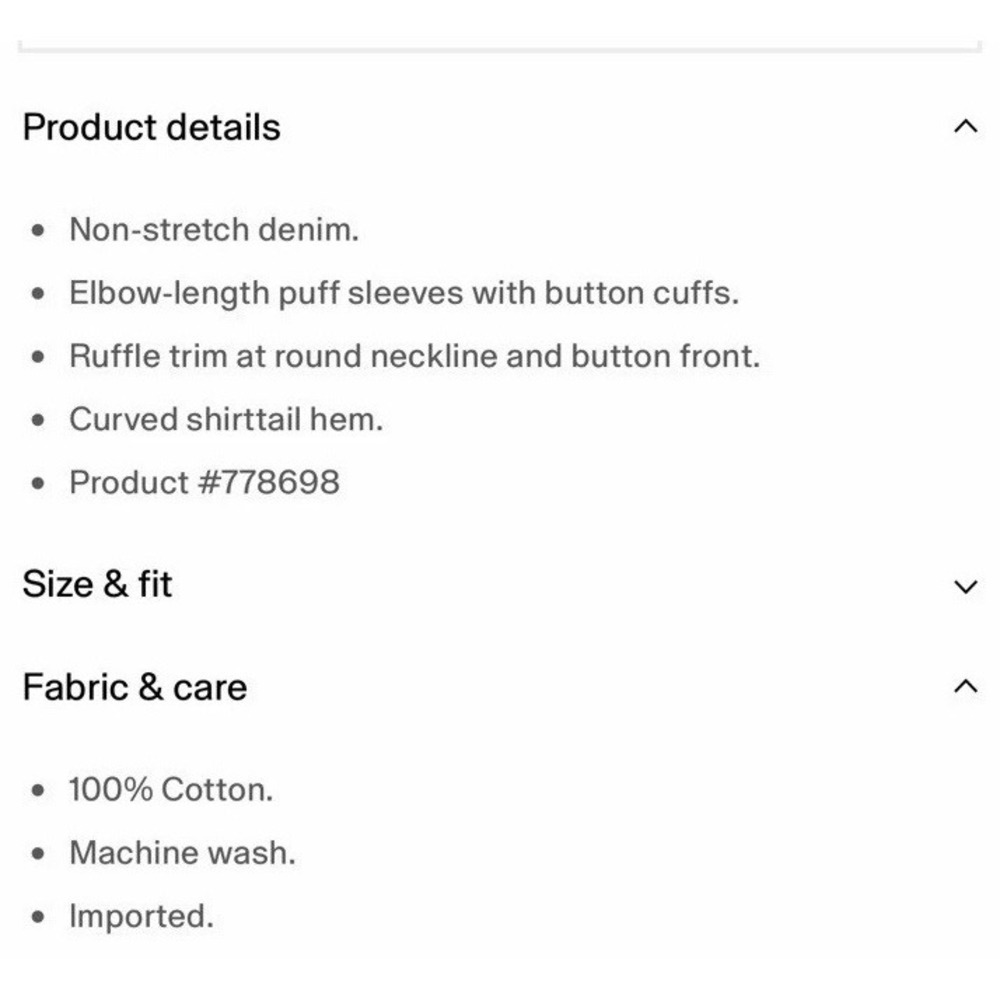Click the bullet beside Product #778698
Viewport: 1000px width, 1000px height.
[38, 483]
